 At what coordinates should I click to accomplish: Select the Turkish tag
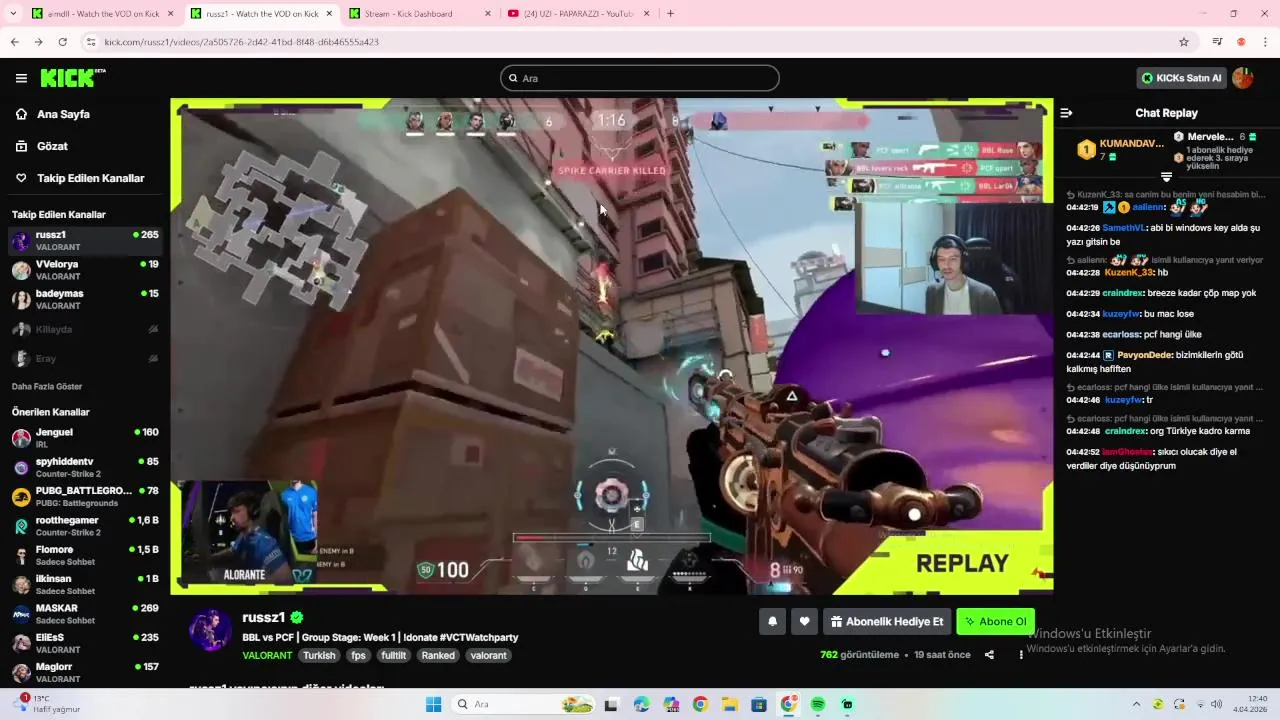[319, 656]
